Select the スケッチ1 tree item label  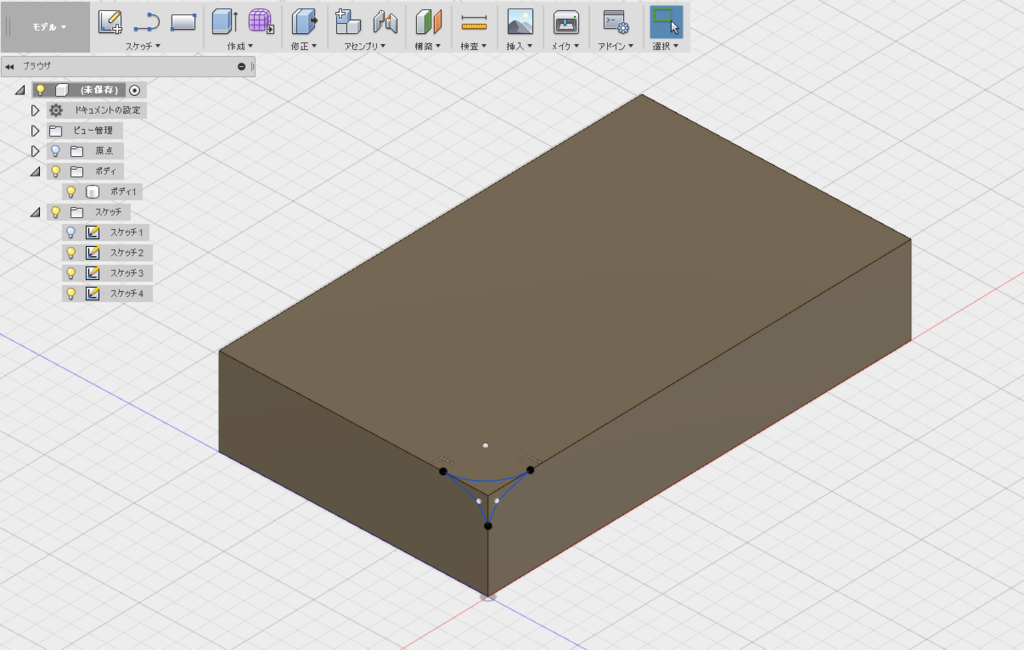pos(127,233)
